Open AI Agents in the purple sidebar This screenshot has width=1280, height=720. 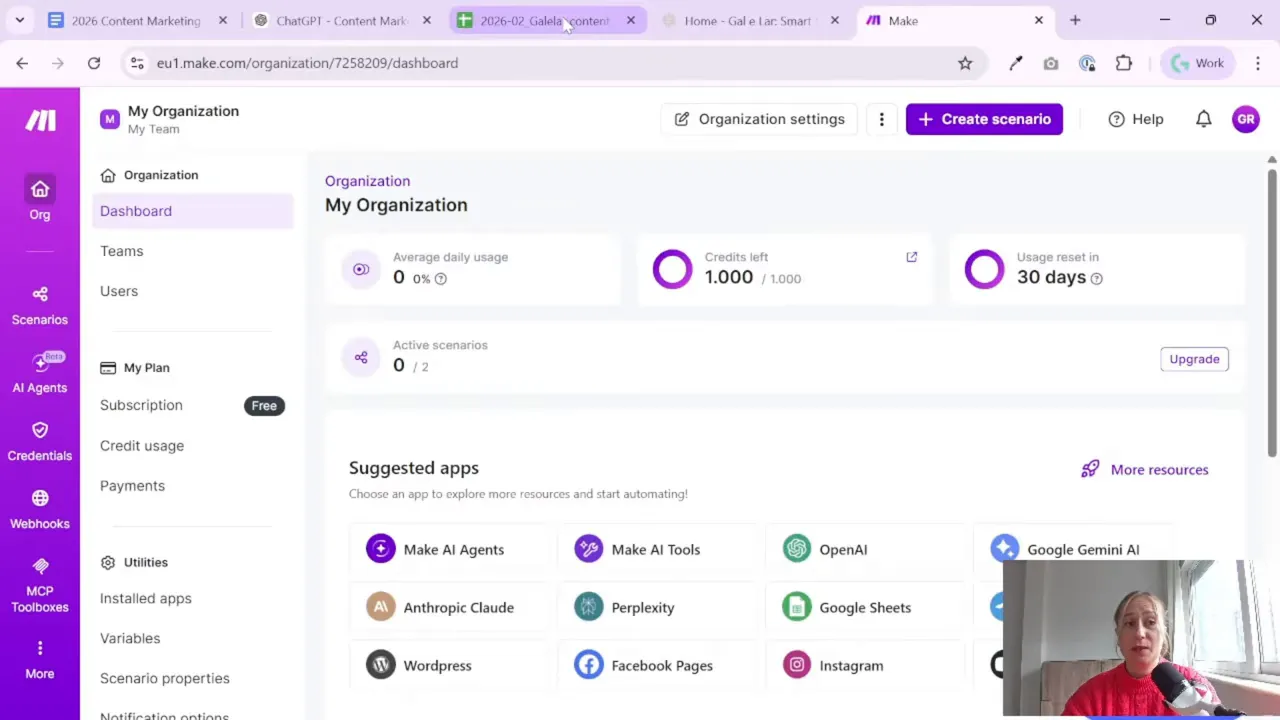click(x=40, y=373)
